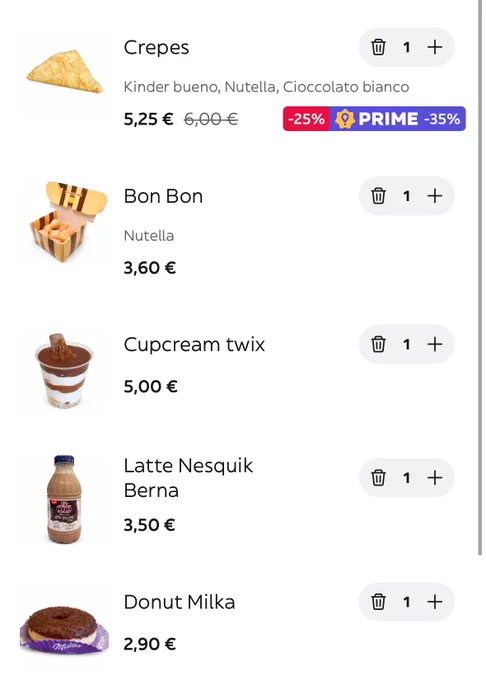Viewport: 486px width, 680px height.
Task: Open the Latte Nesquik bottle image
Action: (x=64, y=499)
